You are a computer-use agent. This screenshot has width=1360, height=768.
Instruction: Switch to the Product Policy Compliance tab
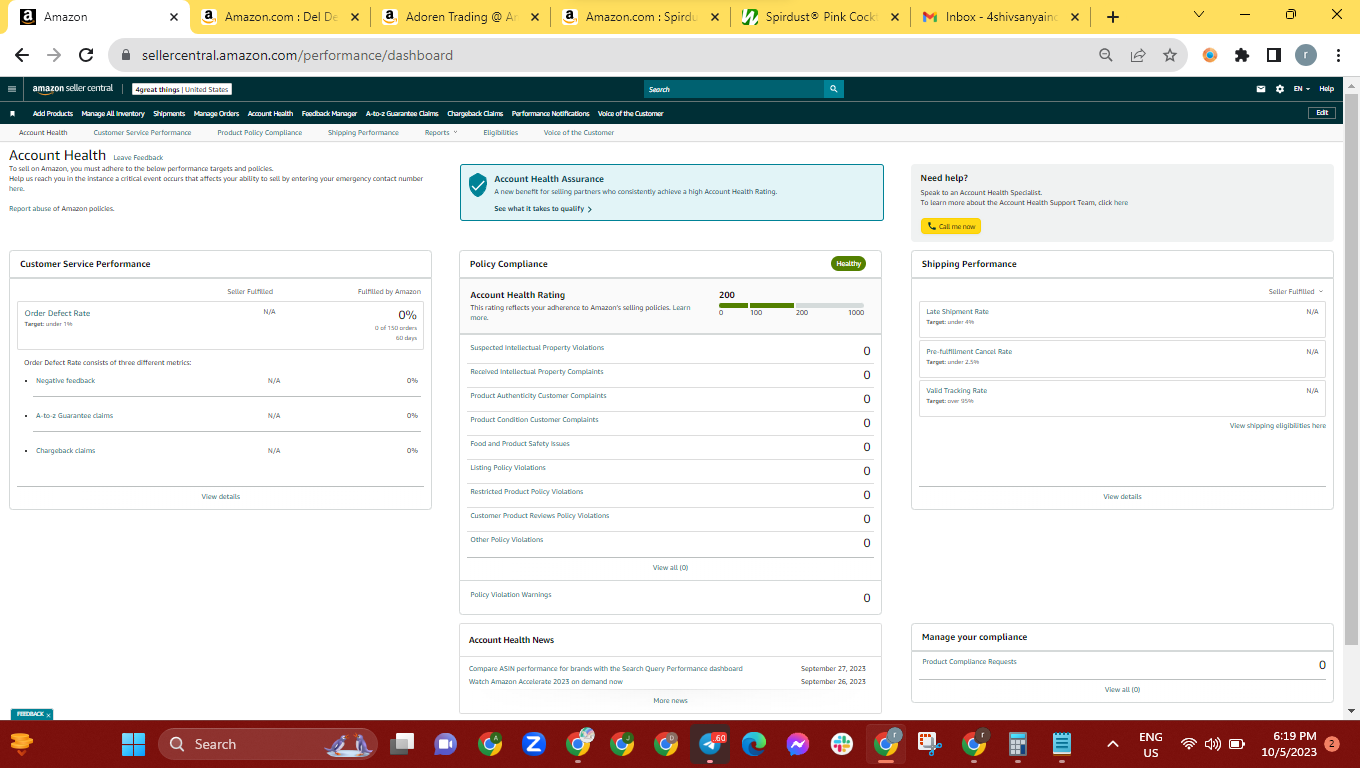[260, 132]
